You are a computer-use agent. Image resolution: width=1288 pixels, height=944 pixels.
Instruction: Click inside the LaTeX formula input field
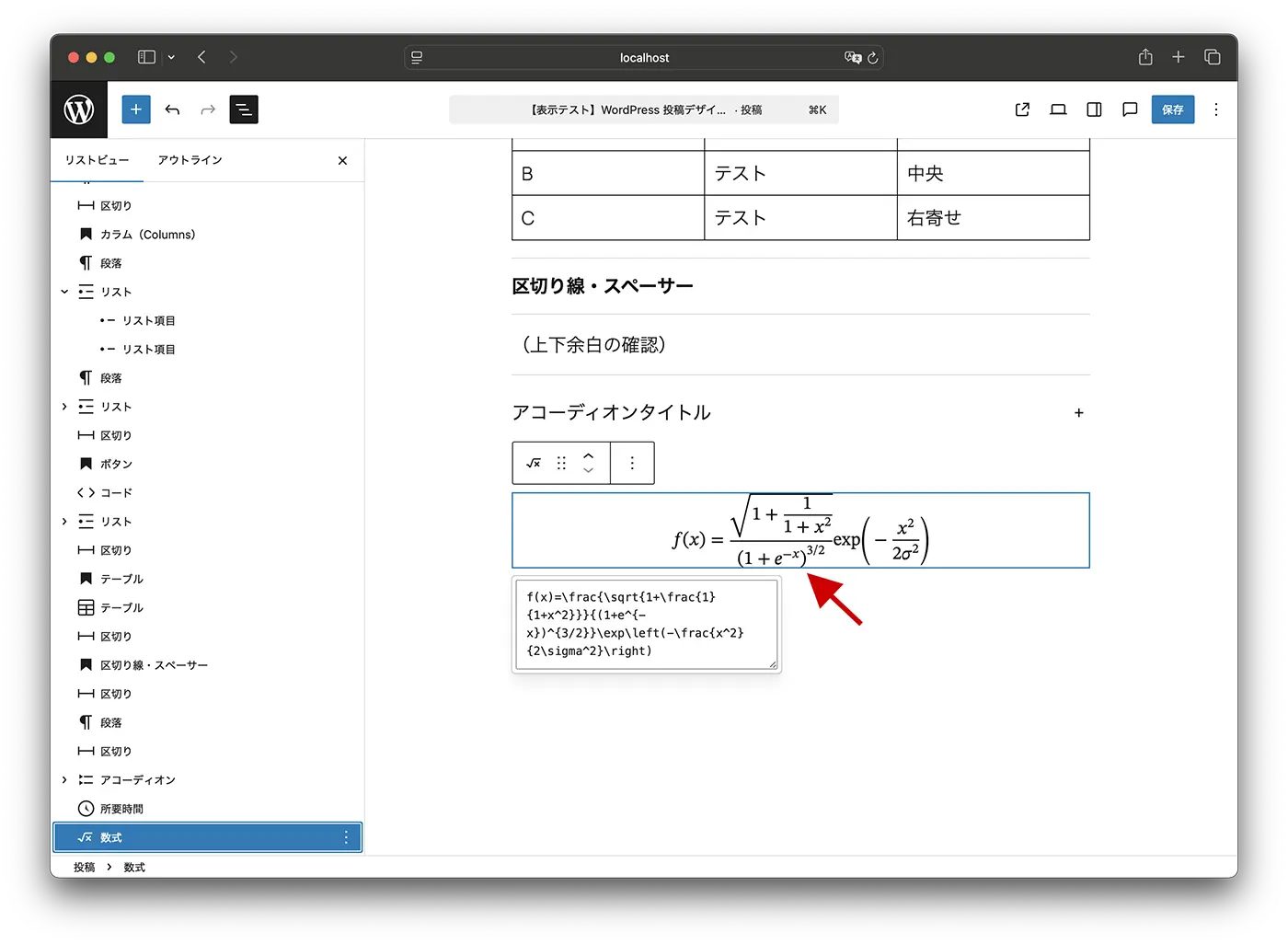646,624
